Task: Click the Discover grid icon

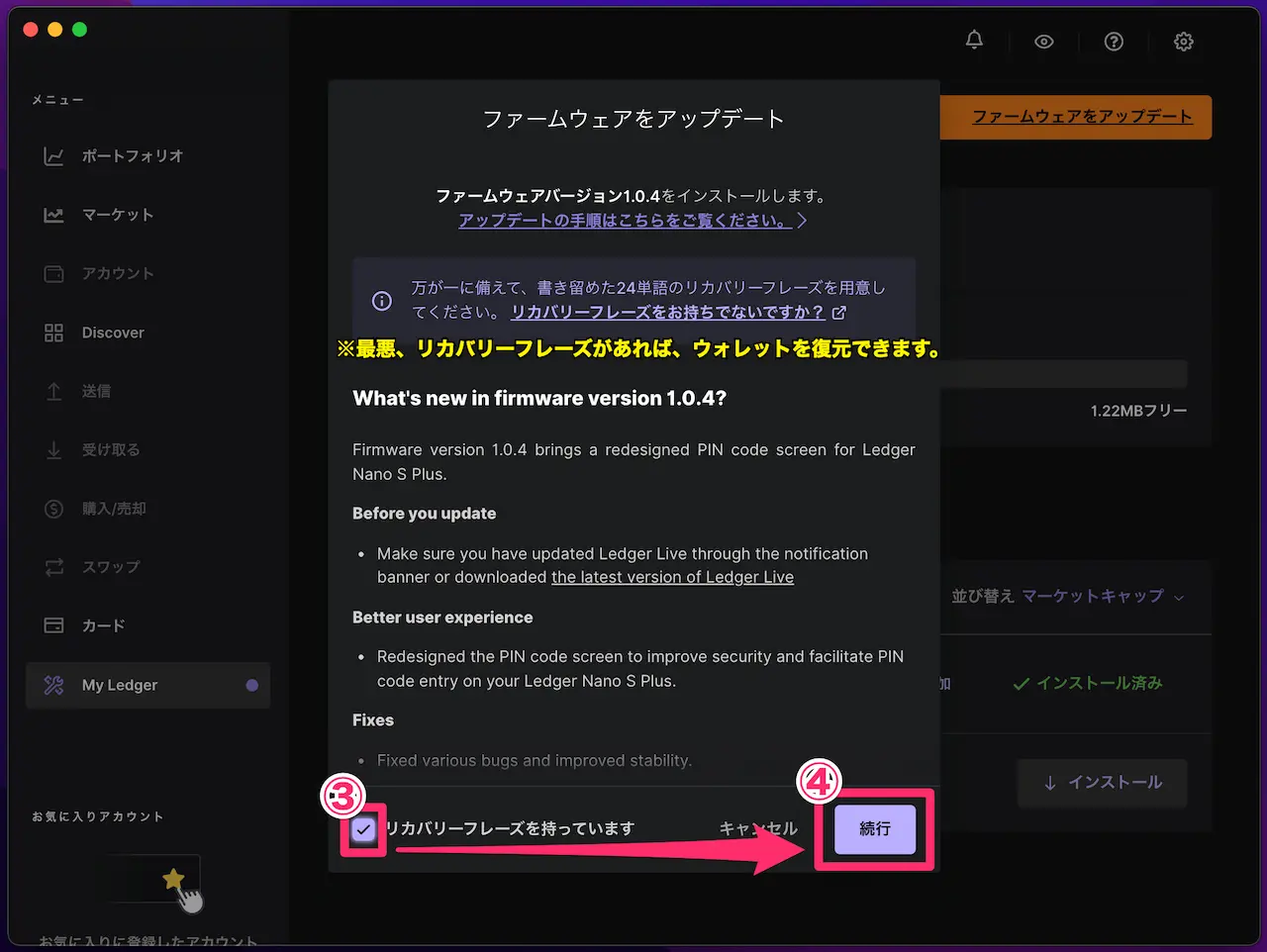Action: (x=53, y=333)
